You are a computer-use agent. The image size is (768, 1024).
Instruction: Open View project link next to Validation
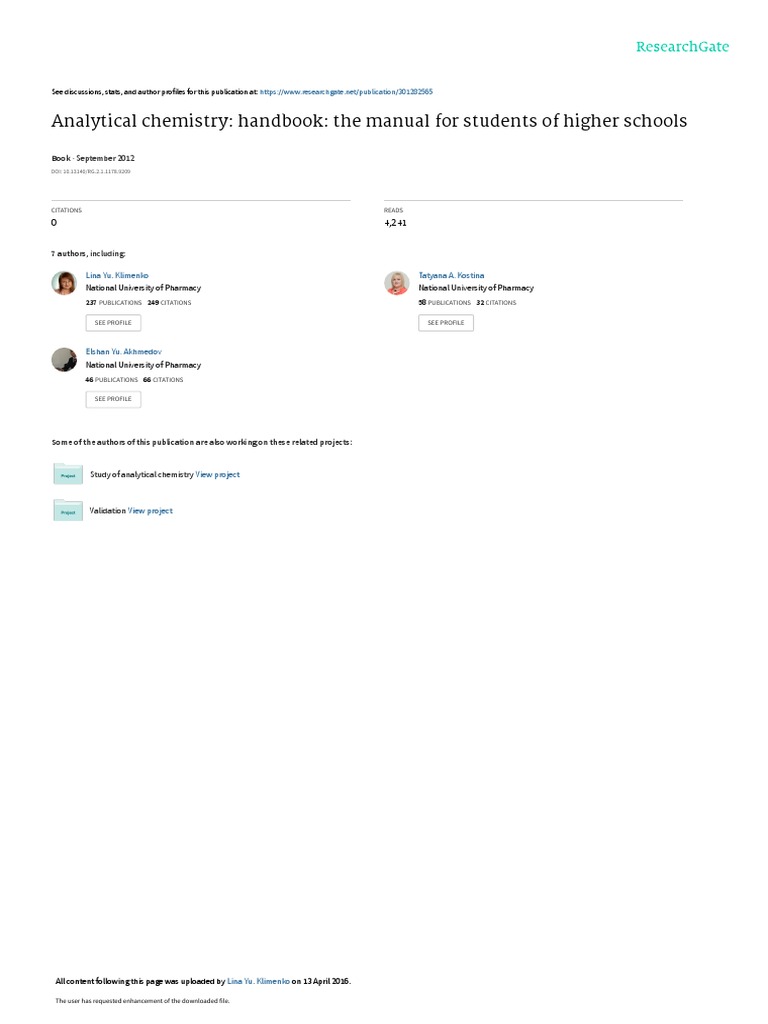pos(150,511)
